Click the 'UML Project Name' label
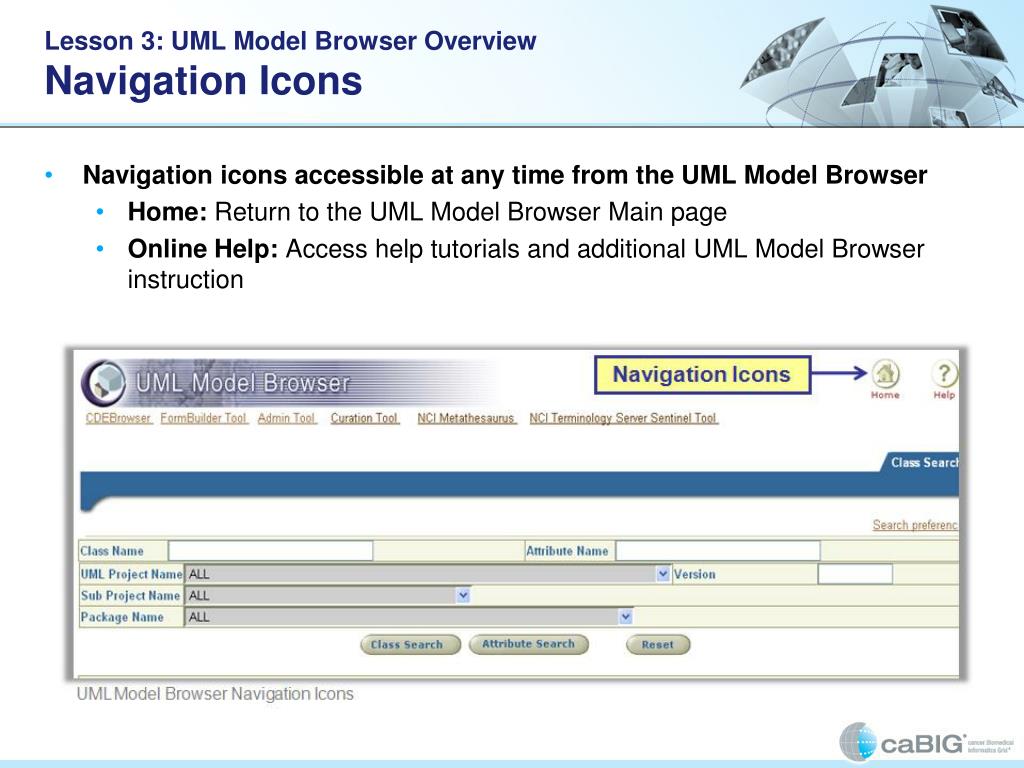 tap(131, 574)
